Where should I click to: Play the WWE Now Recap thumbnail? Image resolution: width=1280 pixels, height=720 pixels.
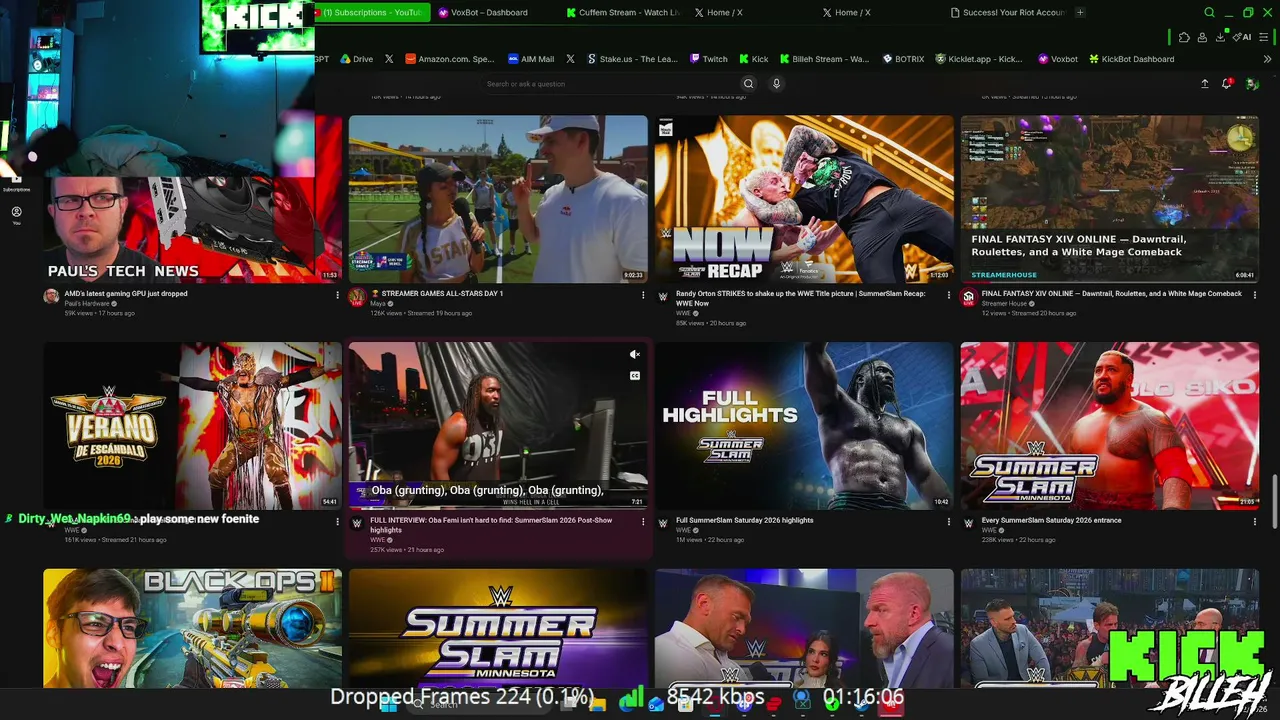(804, 199)
